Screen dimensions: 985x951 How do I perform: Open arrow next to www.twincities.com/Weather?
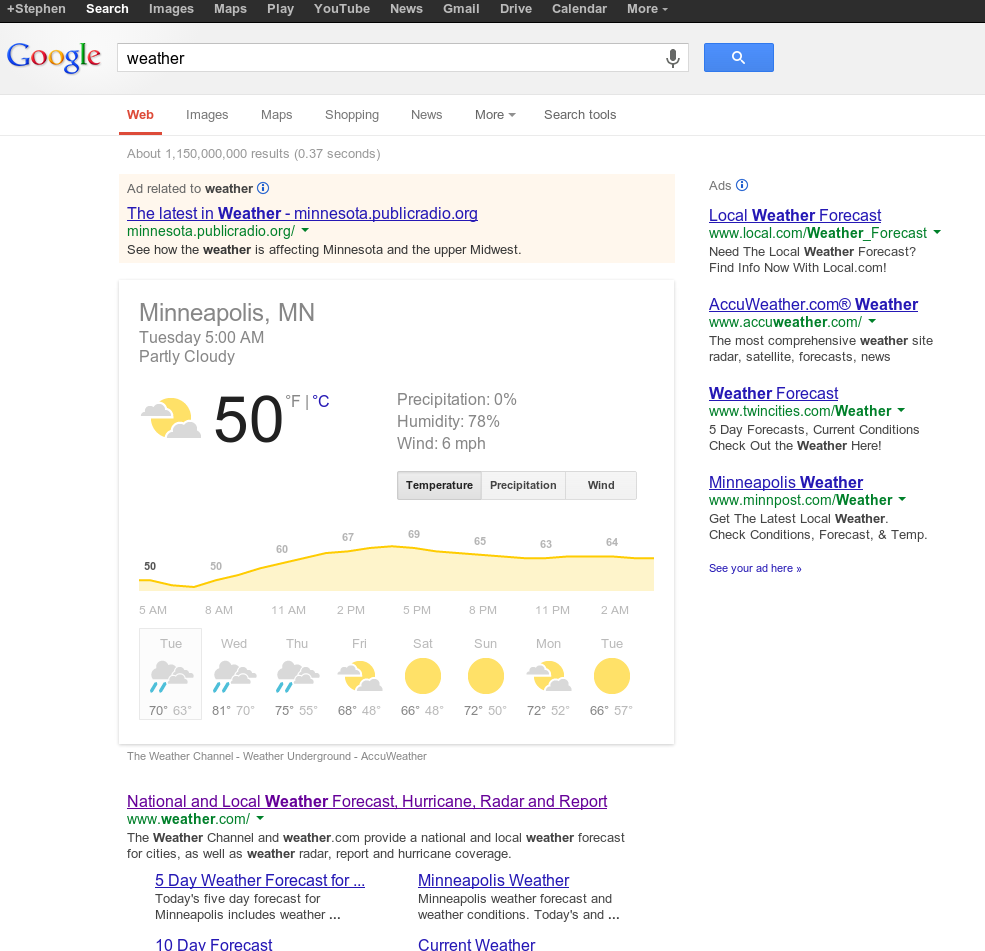[x=901, y=410]
